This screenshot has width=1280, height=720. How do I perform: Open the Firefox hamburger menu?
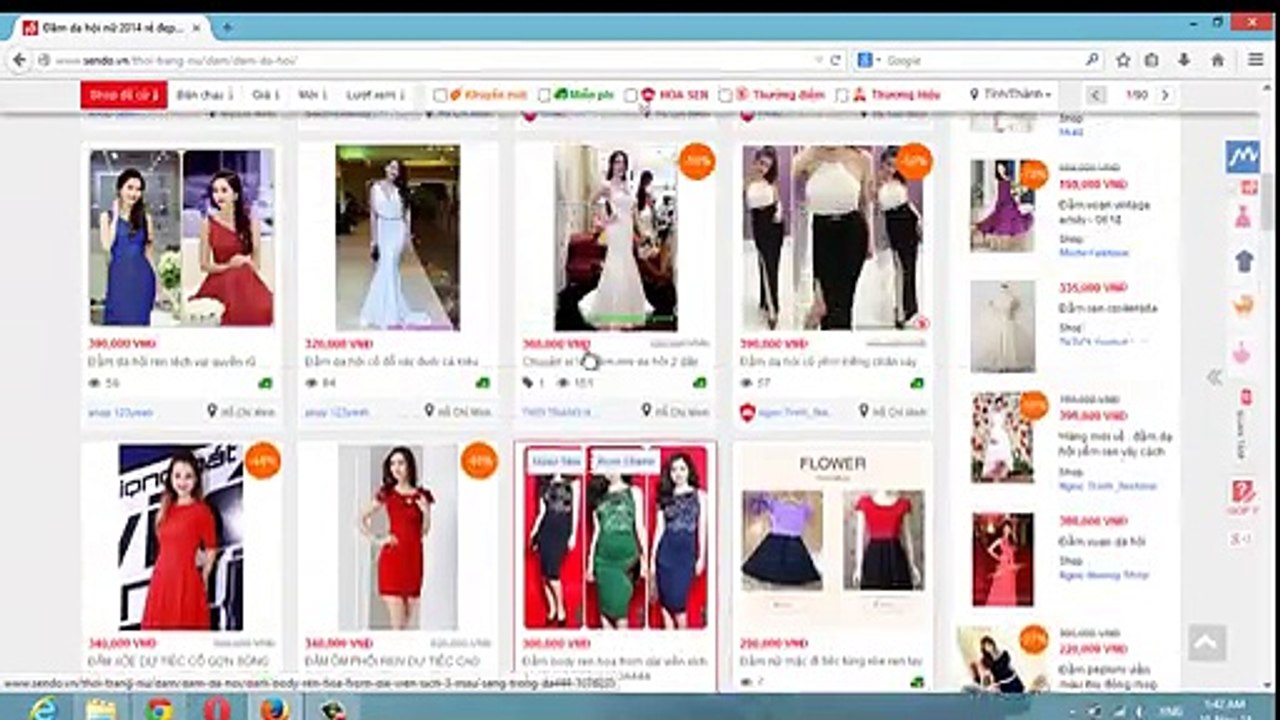1256,60
